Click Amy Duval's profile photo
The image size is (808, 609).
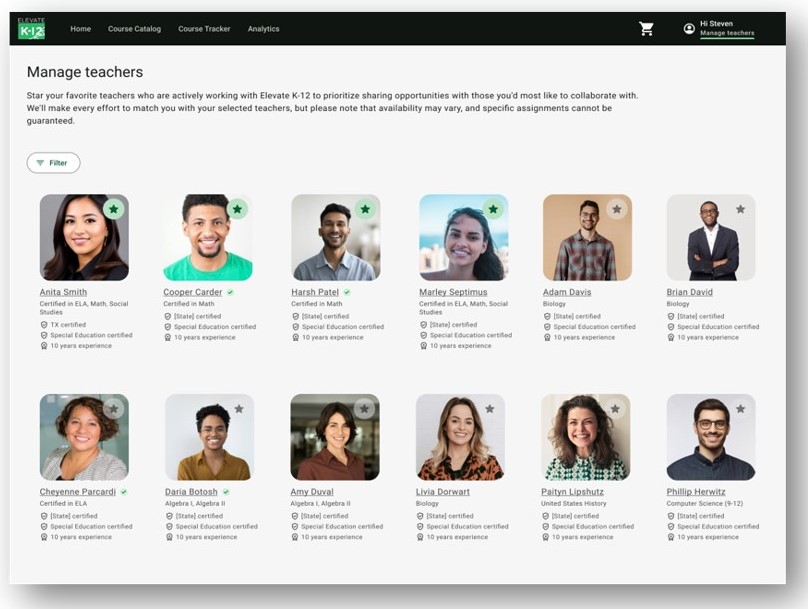tap(334, 437)
